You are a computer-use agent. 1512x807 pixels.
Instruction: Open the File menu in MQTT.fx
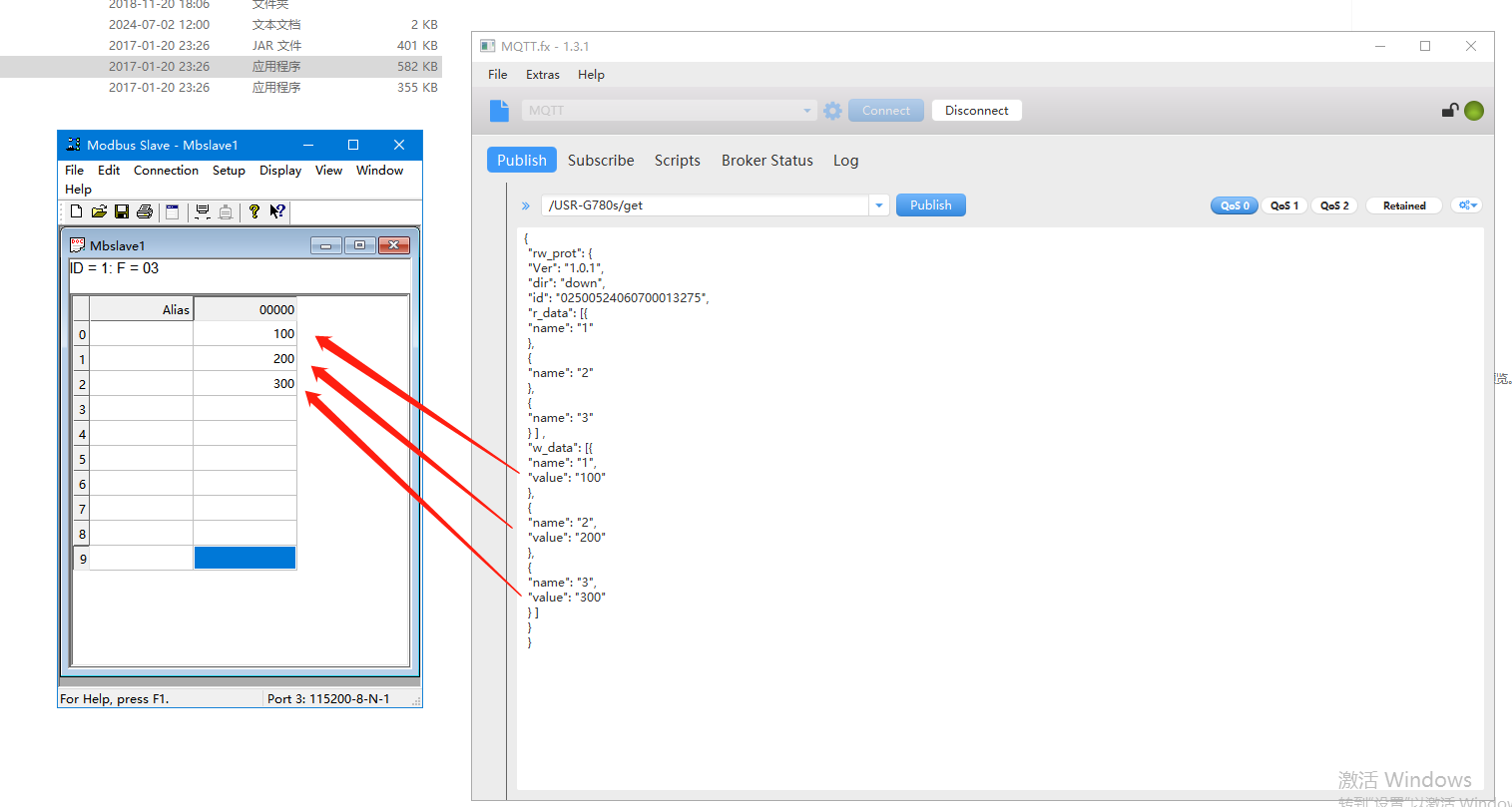498,75
